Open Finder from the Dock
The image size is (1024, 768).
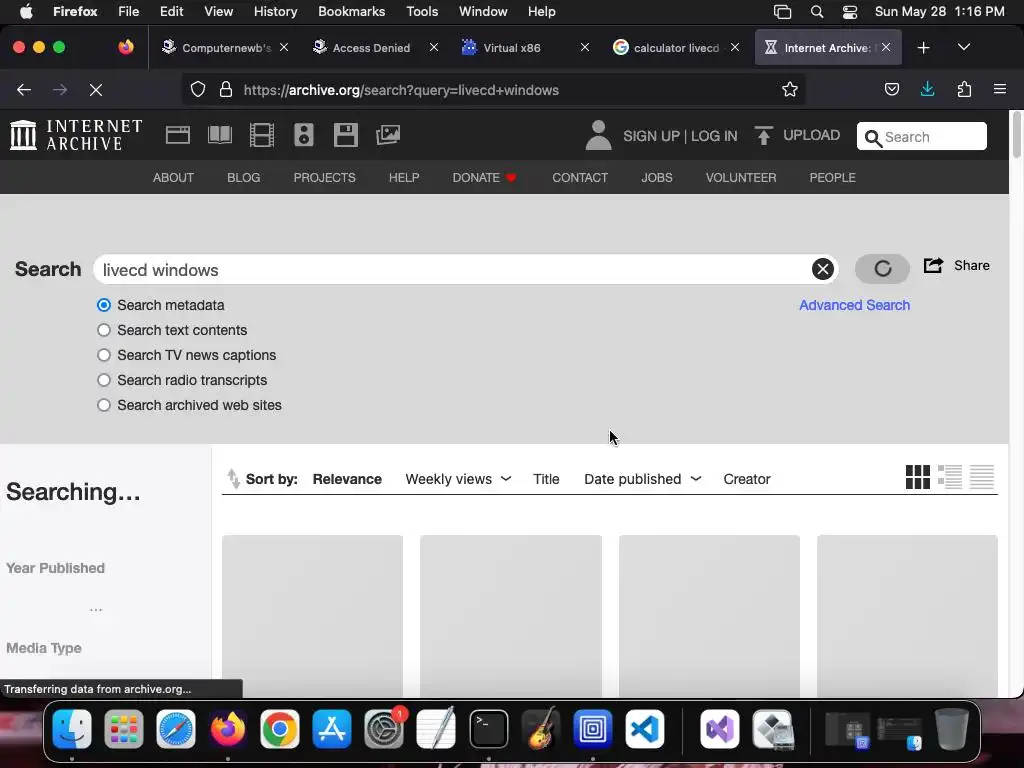click(72, 728)
